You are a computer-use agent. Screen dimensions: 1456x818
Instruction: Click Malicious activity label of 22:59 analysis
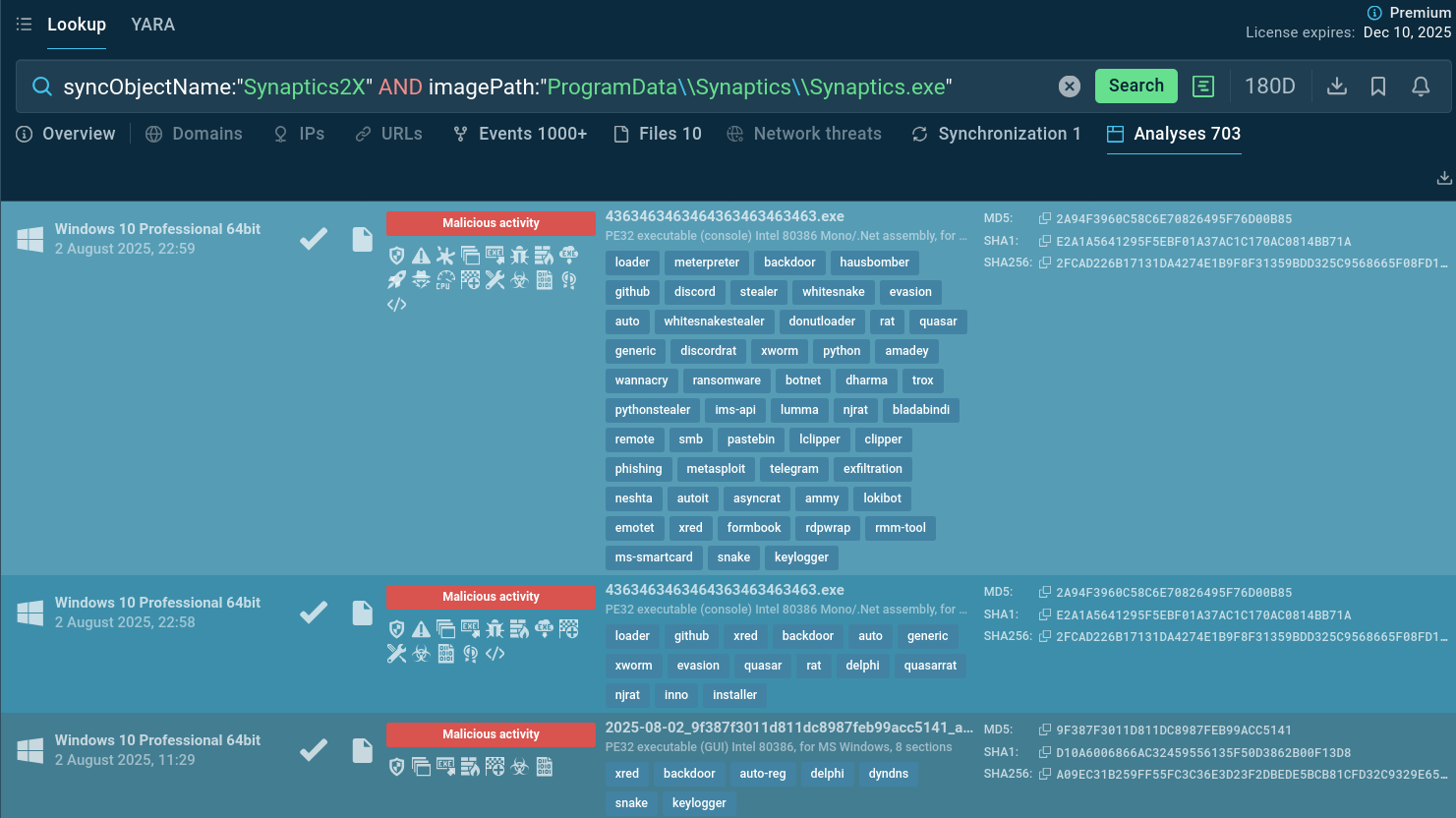click(491, 223)
